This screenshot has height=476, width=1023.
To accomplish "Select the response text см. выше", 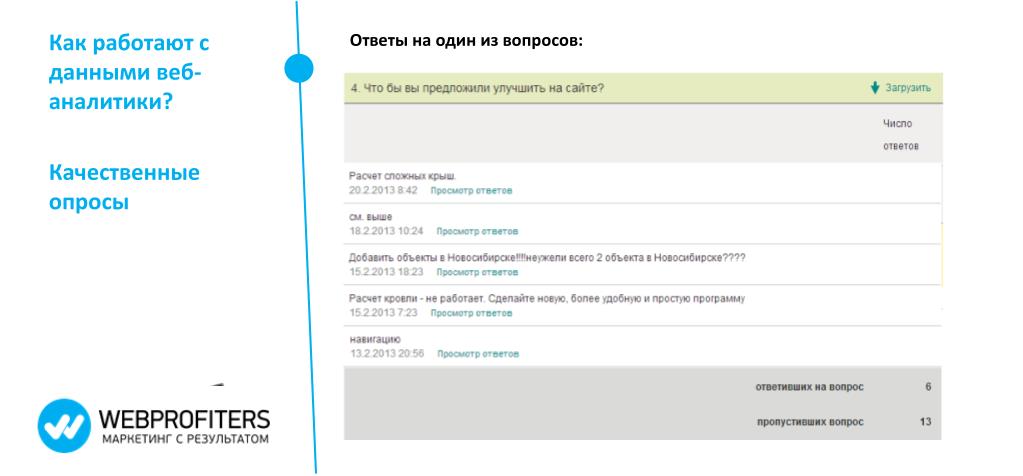I will pyautogui.click(x=371, y=217).
